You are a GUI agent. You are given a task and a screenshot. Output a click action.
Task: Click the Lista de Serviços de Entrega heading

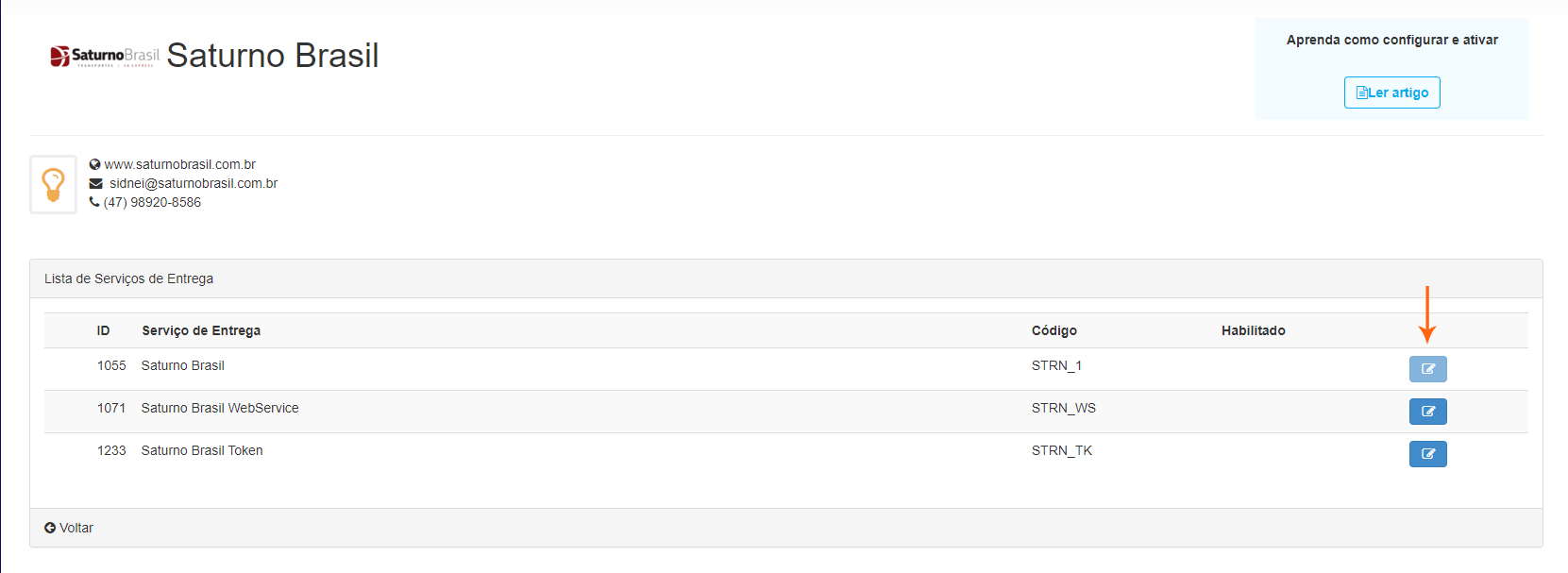[x=128, y=278]
